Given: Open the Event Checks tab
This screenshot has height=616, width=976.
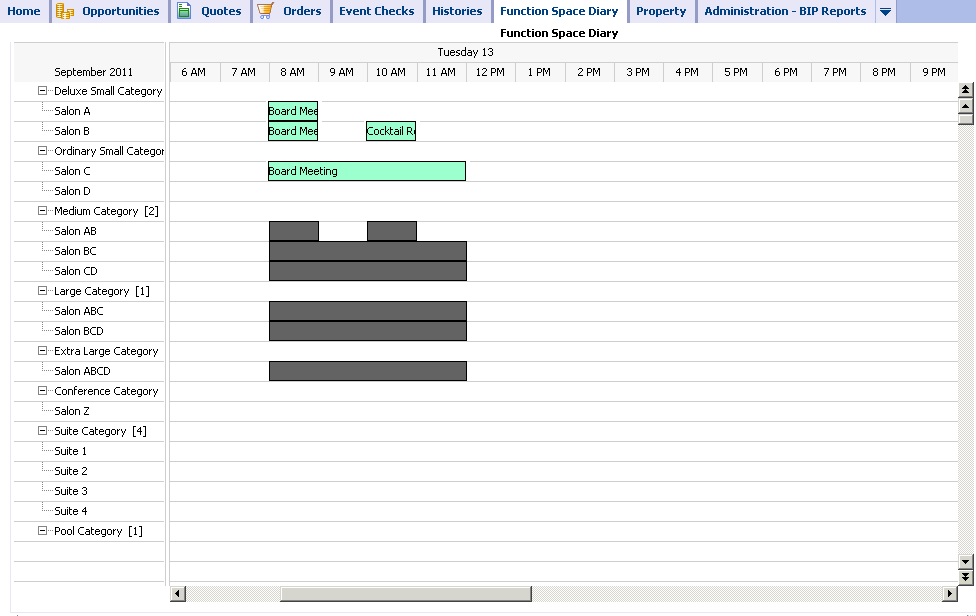Looking at the screenshot, I should coord(376,11).
